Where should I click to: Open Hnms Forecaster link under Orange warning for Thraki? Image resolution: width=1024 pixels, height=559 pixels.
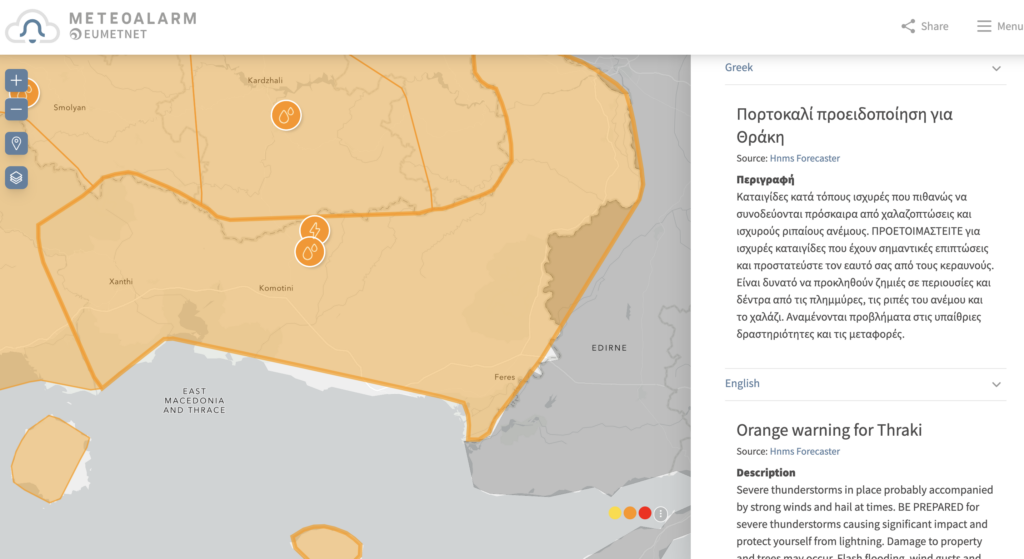[x=804, y=452]
